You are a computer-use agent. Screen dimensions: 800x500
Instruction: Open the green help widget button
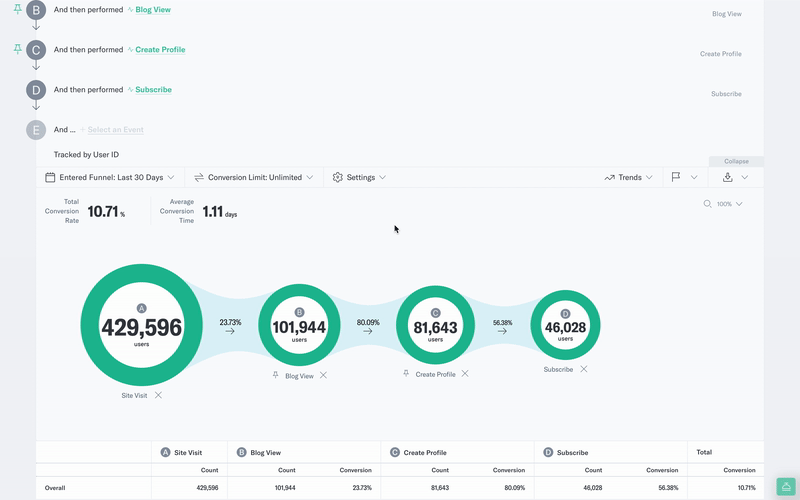click(x=786, y=487)
